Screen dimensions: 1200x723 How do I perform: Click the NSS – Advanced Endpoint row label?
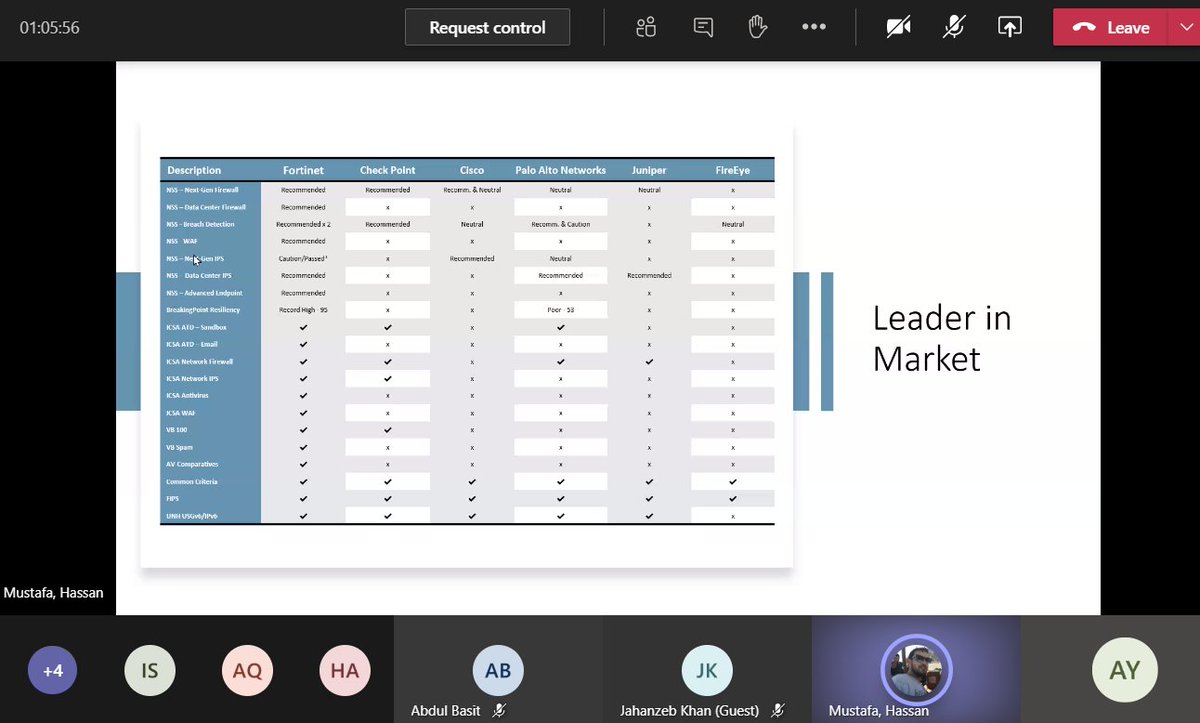point(204,293)
